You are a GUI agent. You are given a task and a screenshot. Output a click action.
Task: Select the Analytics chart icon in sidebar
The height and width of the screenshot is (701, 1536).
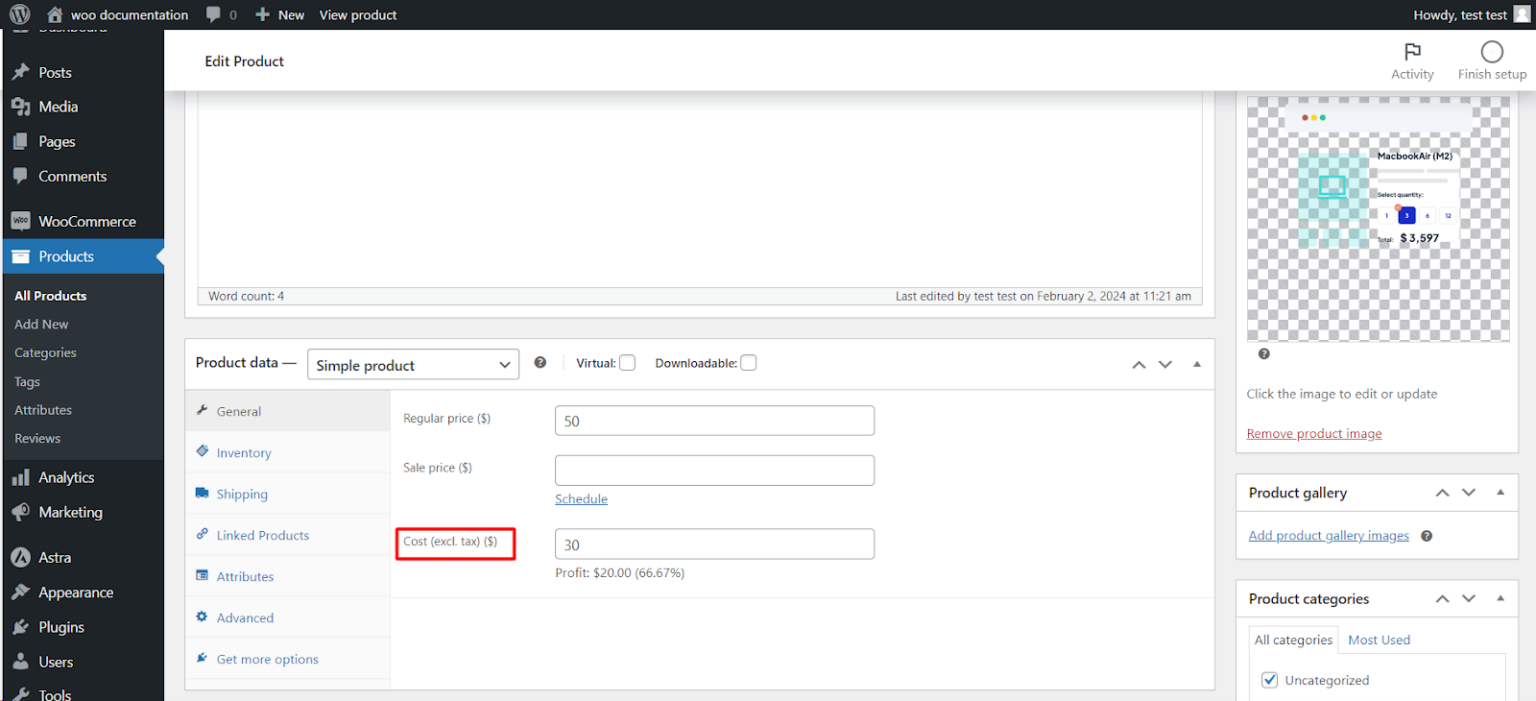point(20,477)
